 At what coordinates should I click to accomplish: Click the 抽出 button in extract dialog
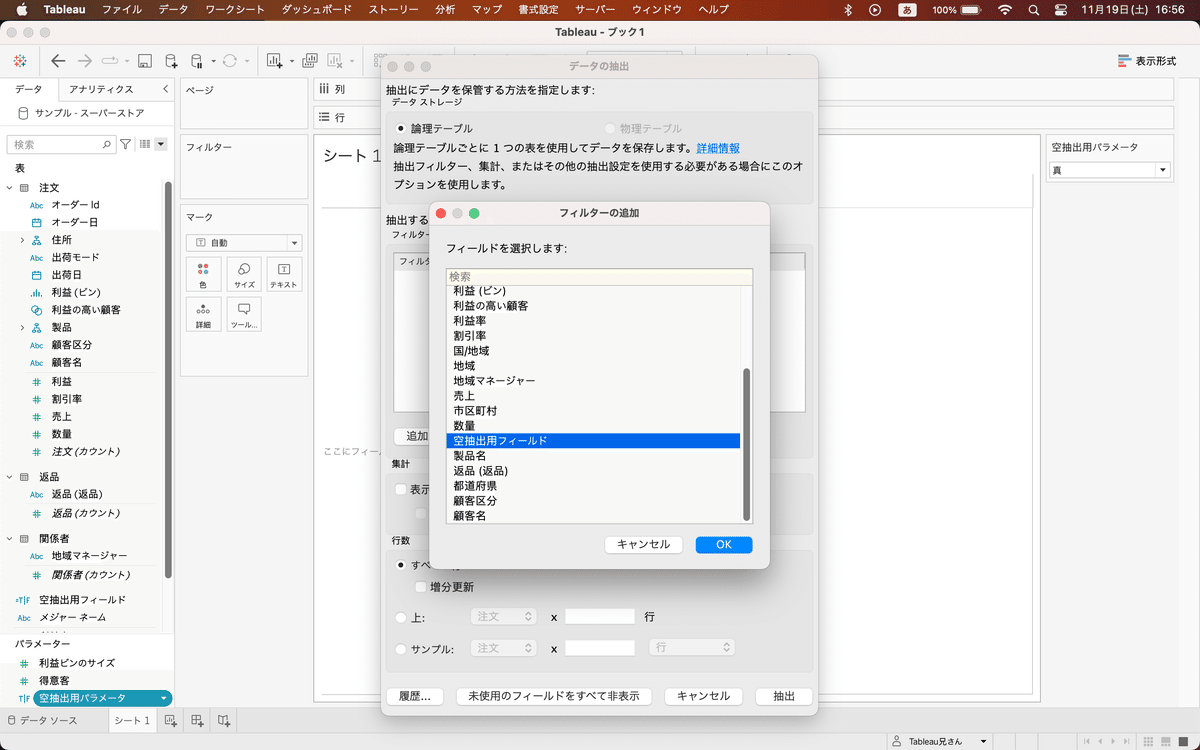point(784,696)
